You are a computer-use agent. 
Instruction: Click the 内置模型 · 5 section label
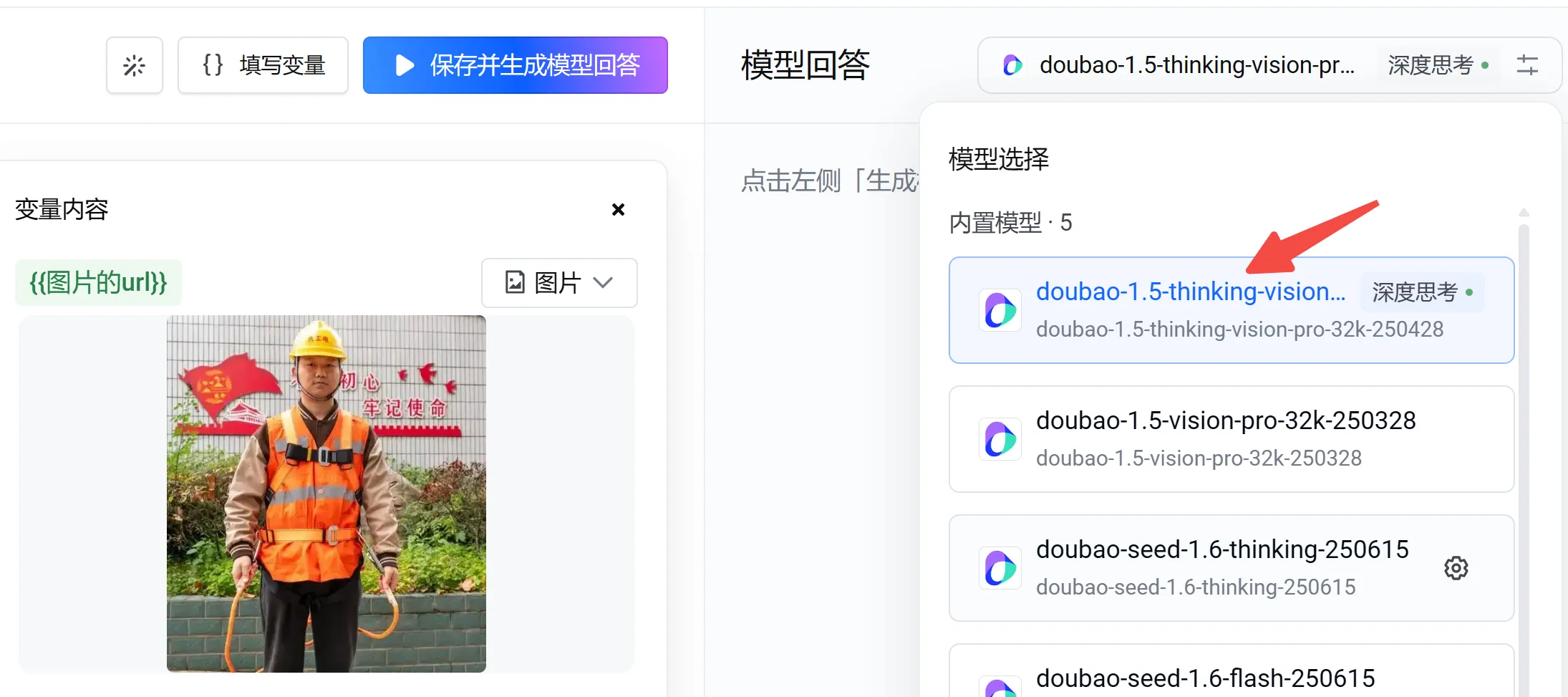1010,223
